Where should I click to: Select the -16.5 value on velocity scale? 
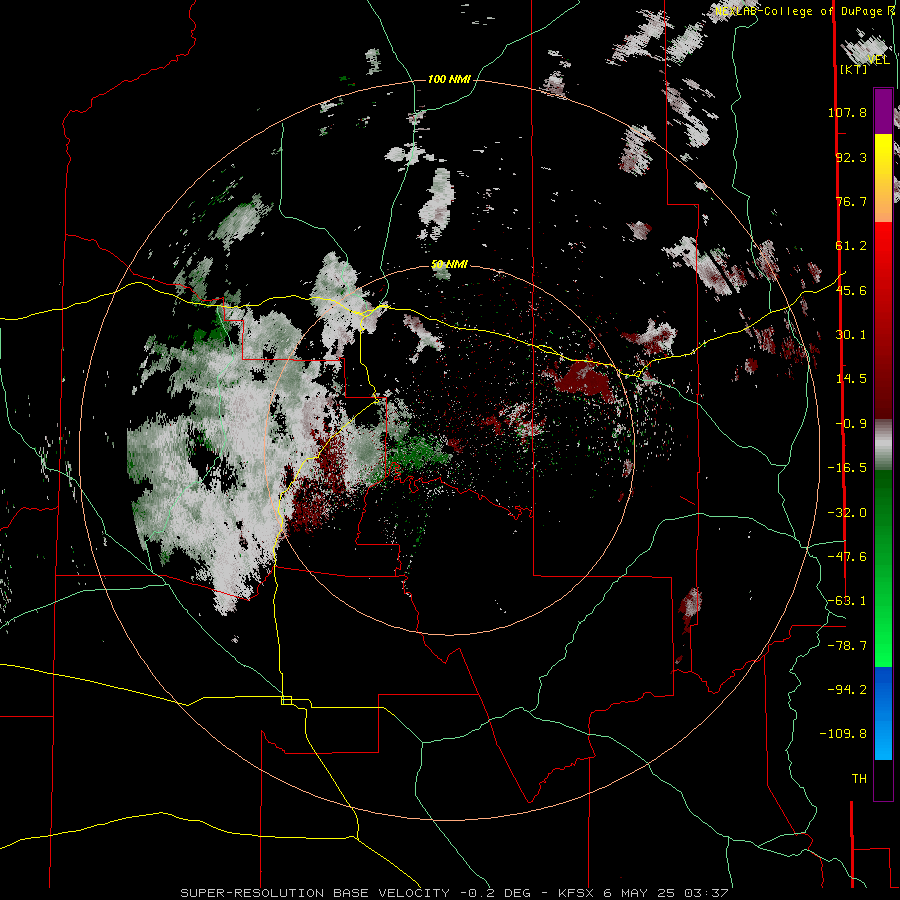coord(847,468)
